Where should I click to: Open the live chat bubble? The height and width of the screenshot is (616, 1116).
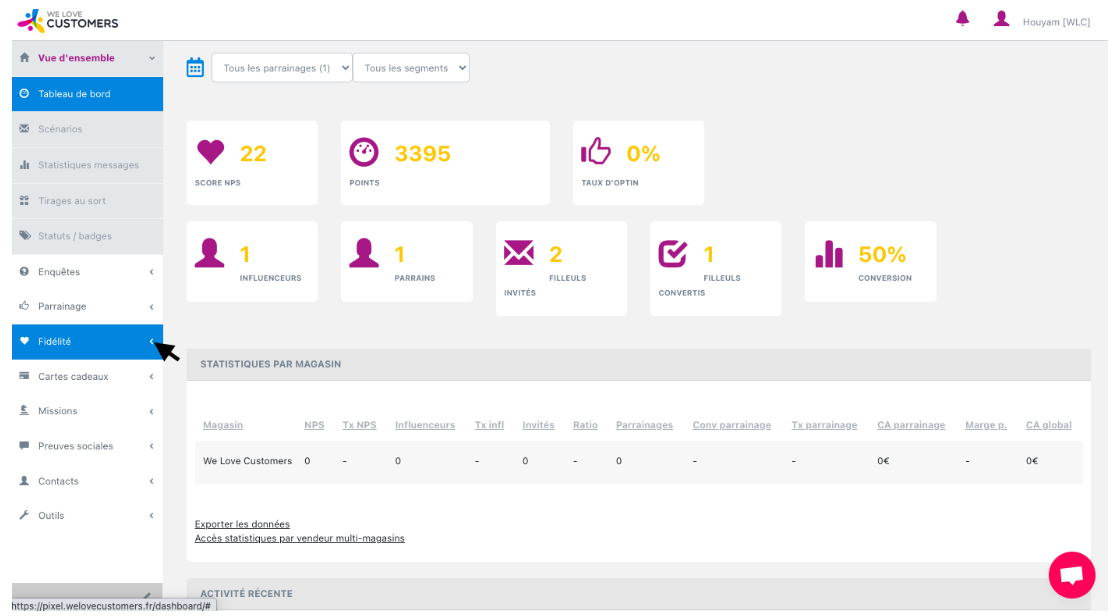point(1071,575)
